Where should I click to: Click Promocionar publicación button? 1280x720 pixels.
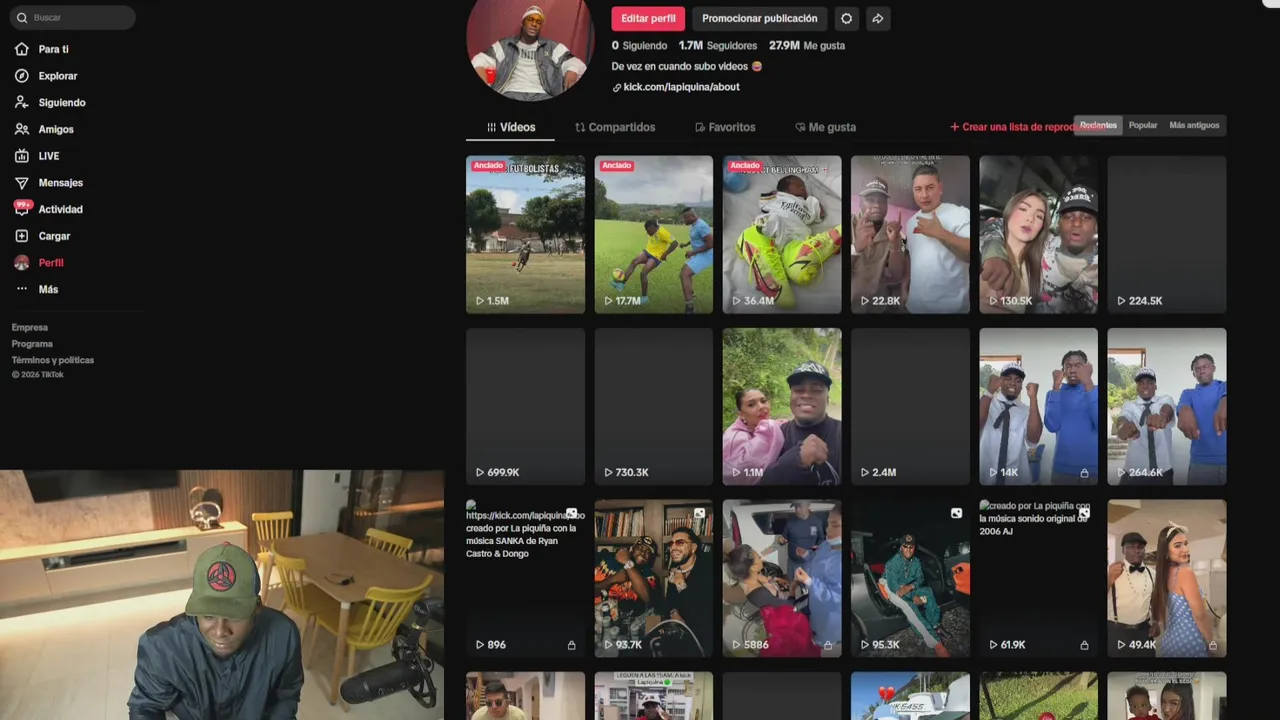coord(759,18)
